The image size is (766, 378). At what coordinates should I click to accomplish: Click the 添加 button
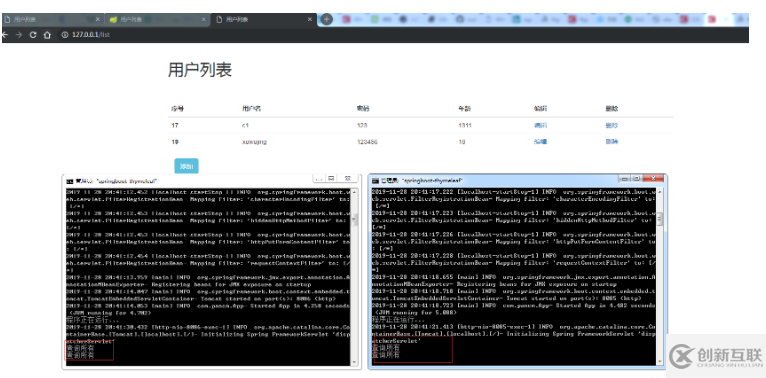(x=186, y=167)
